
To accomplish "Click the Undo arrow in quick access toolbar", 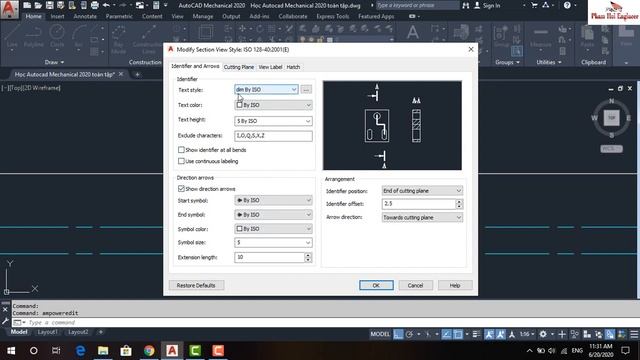I will [106, 5].
